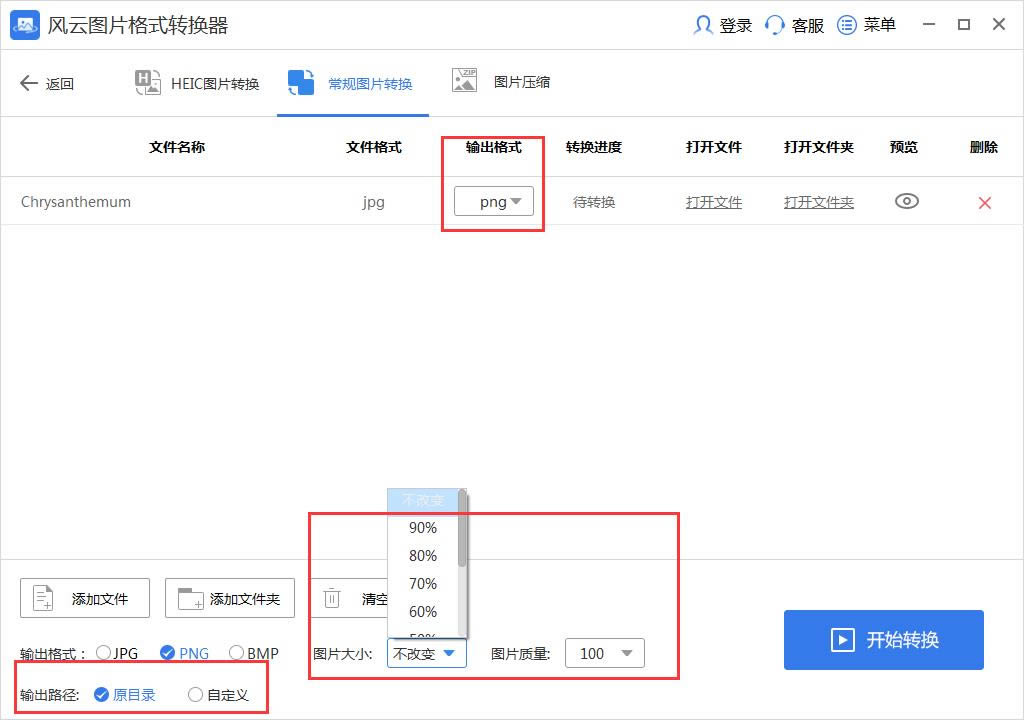Open png output format dropdown for Chrysanthemum
The width and height of the screenshot is (1024, 720).
coord(494,201)
